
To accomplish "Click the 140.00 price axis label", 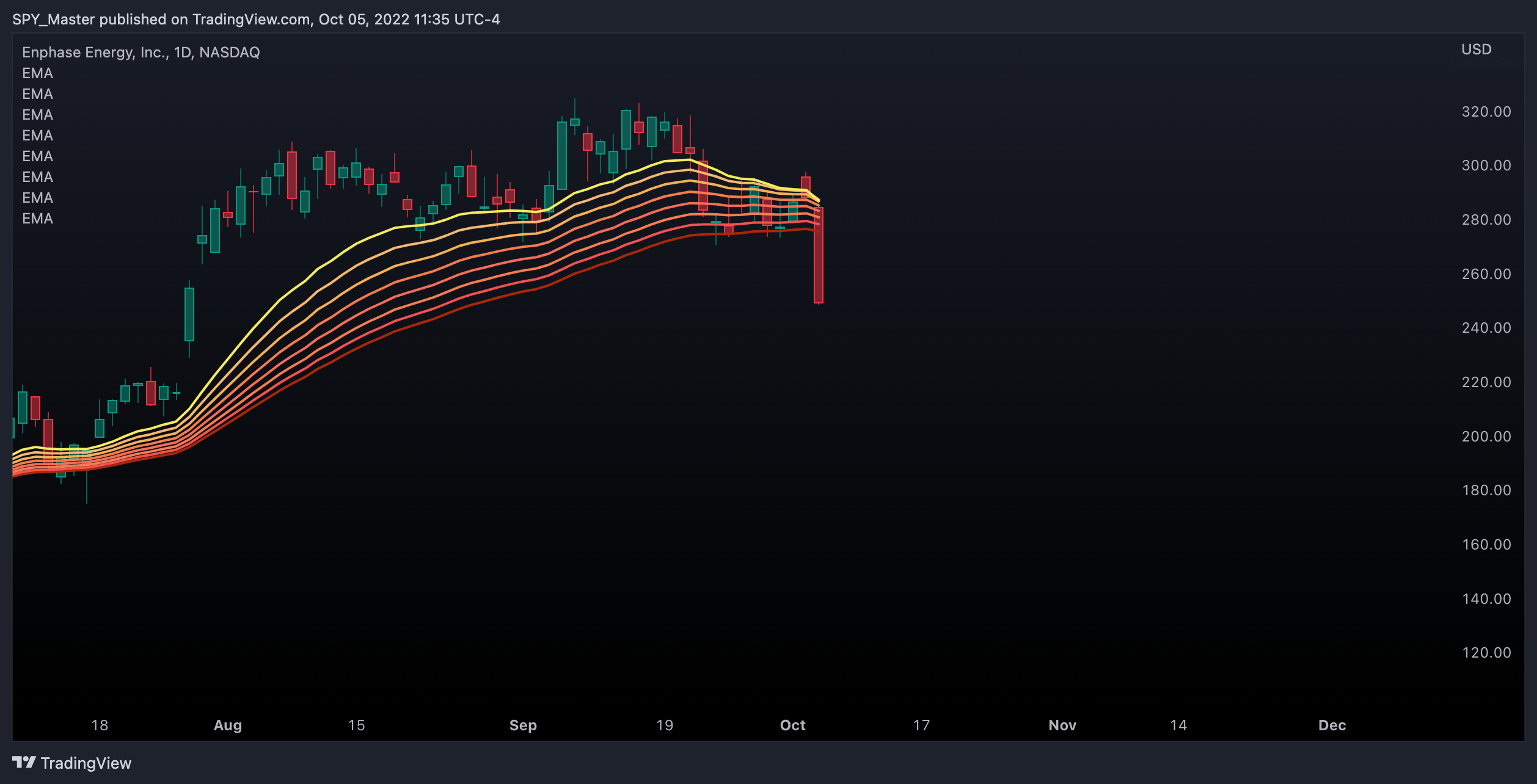I will [x=1486, y=599].
